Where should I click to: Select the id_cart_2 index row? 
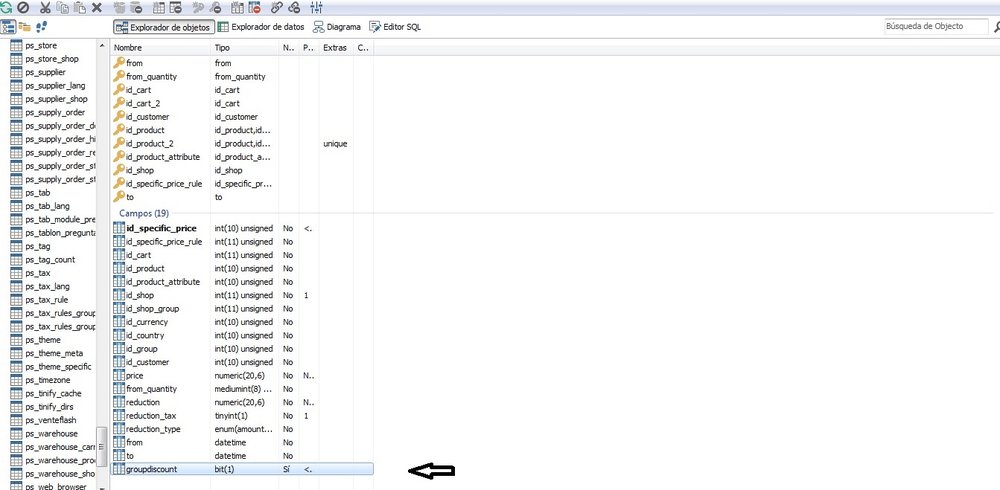(242, 103)
